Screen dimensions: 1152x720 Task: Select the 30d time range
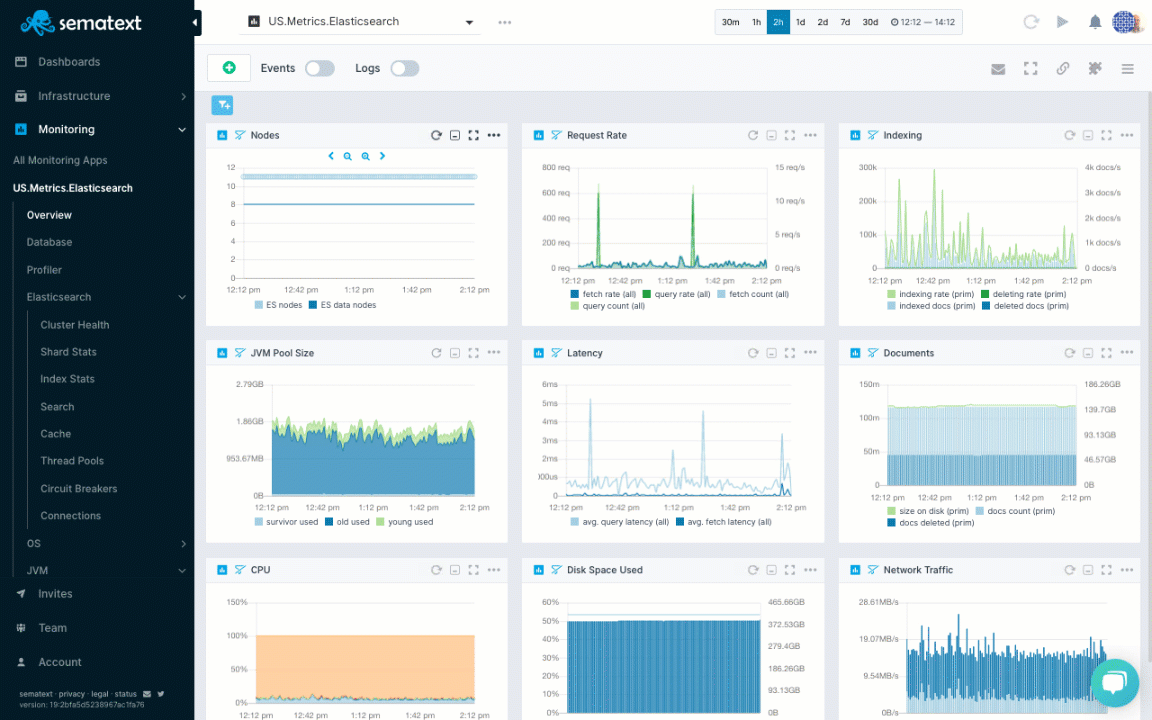point(870,22)
